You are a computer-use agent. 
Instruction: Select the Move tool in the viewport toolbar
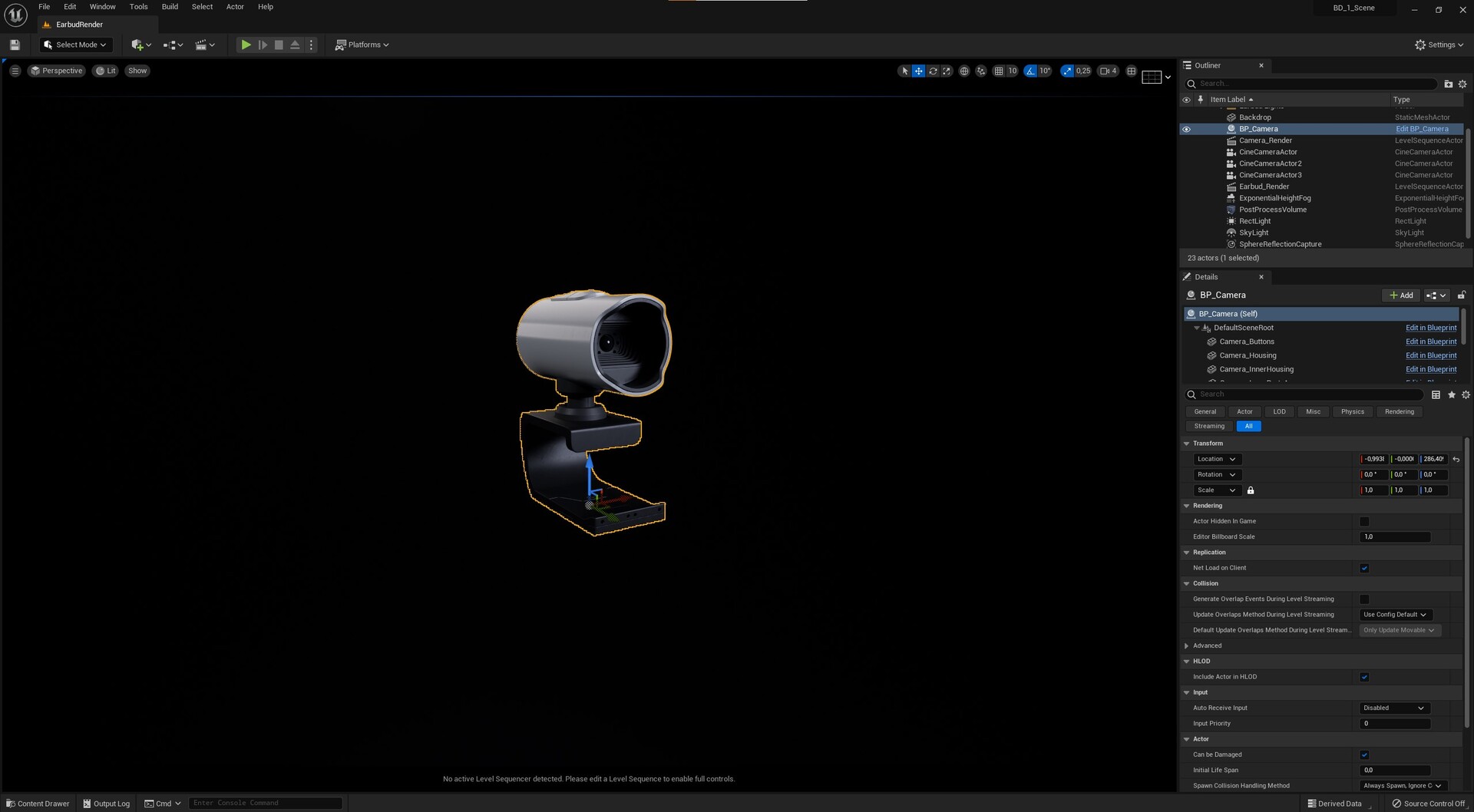(918, 71)
